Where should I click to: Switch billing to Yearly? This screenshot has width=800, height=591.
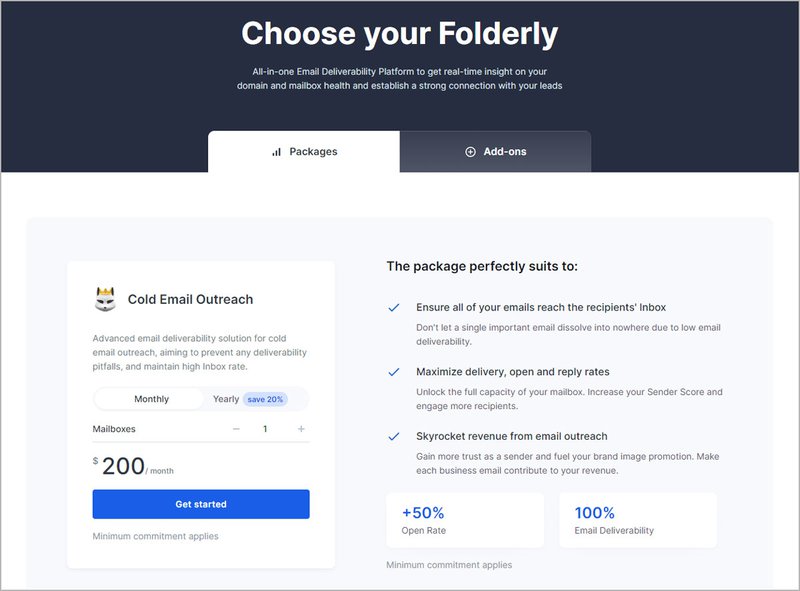pos(227,398)
